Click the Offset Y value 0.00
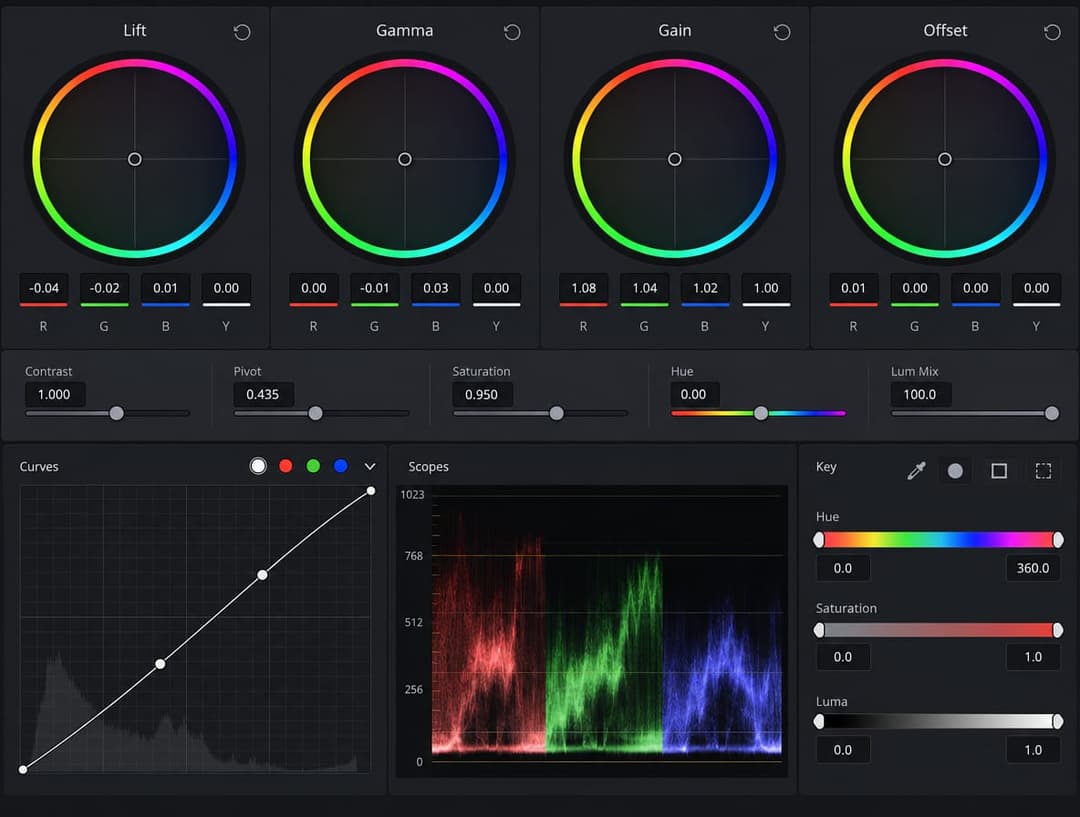The width and height of the screenshot is (1080, 817). 1036,288
